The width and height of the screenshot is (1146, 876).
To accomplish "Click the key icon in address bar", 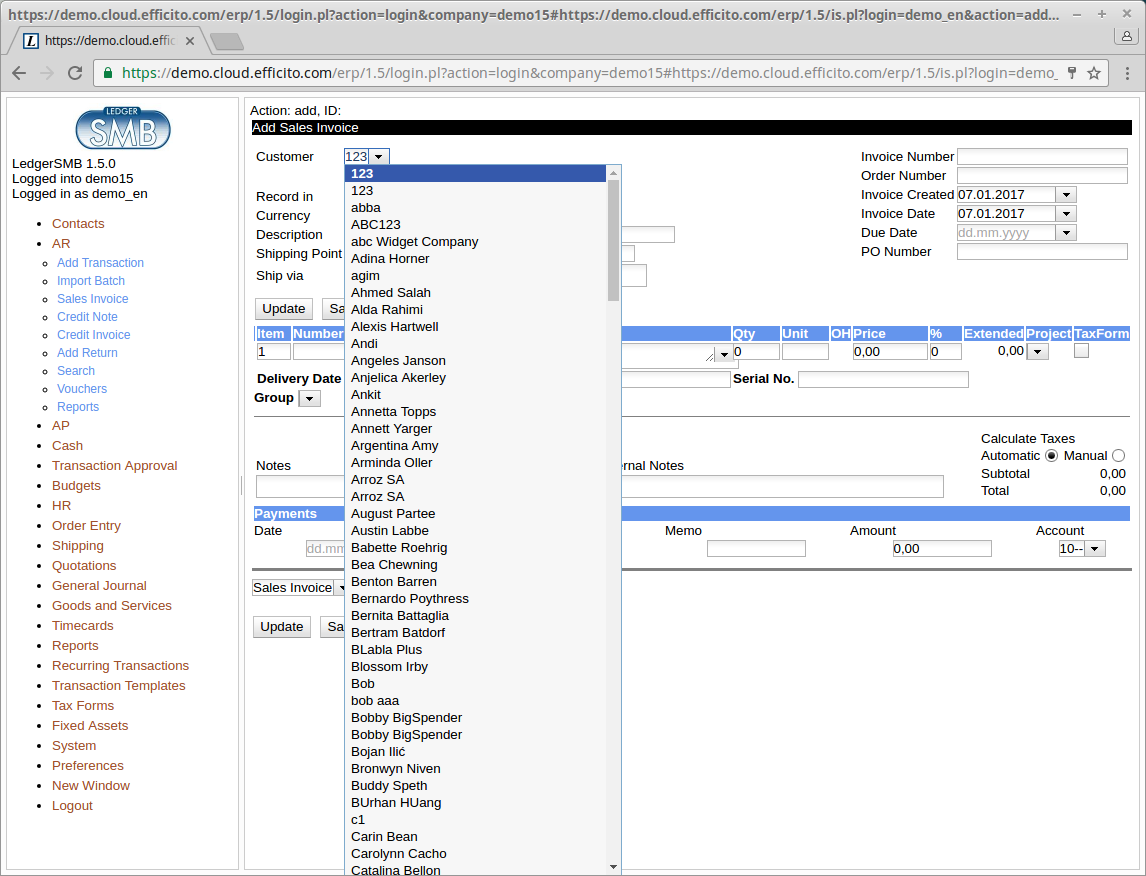I will tap(1072, 73).
